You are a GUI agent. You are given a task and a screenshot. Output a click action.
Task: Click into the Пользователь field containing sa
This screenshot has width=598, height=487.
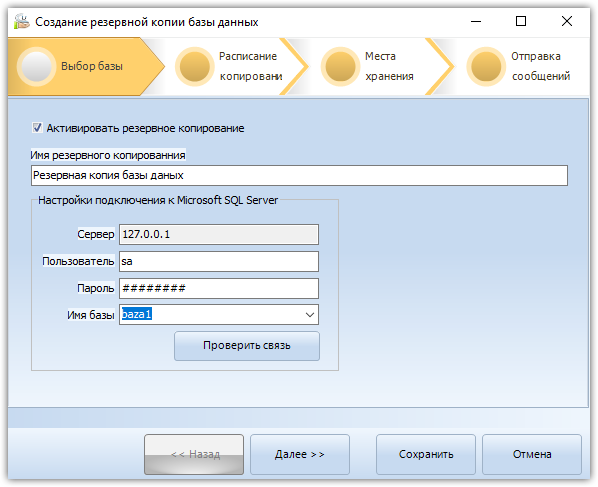[219, 261]
